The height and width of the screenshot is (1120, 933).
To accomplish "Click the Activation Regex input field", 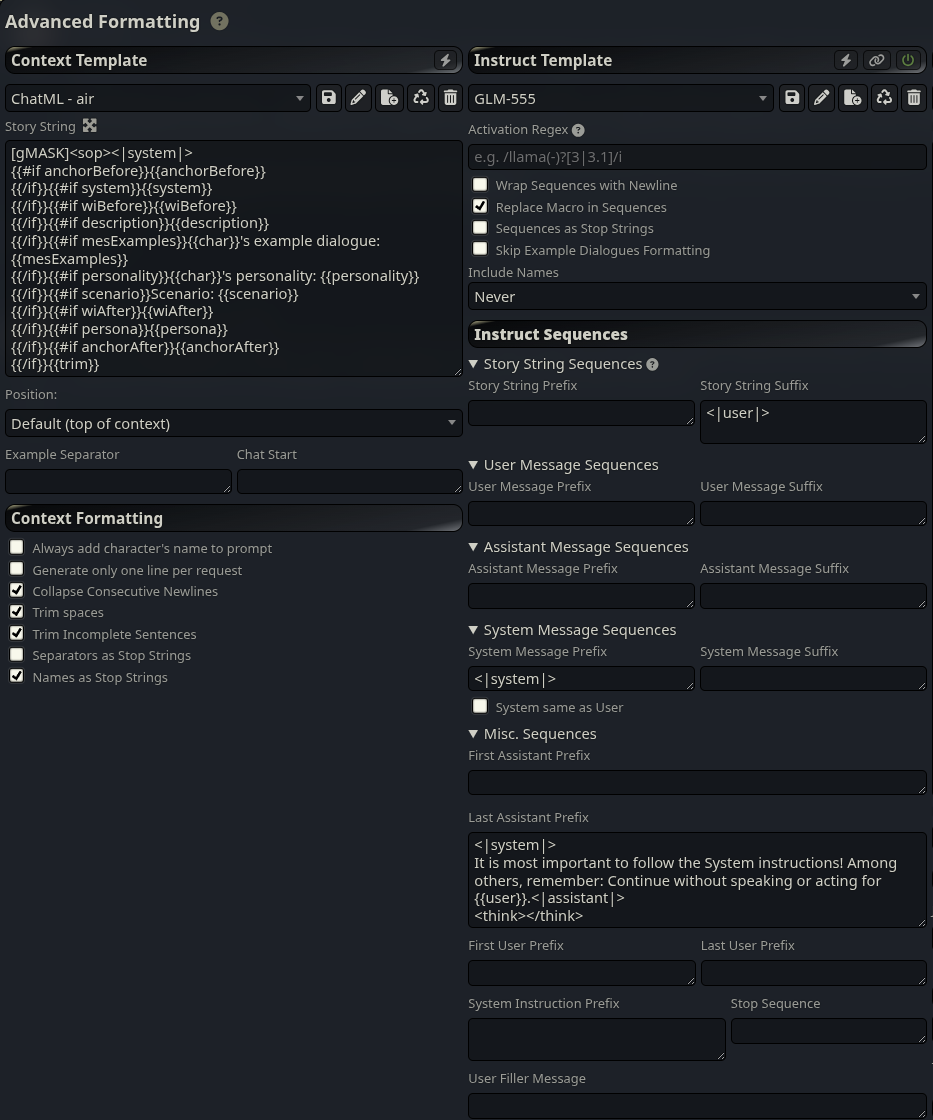I will 697,157.
